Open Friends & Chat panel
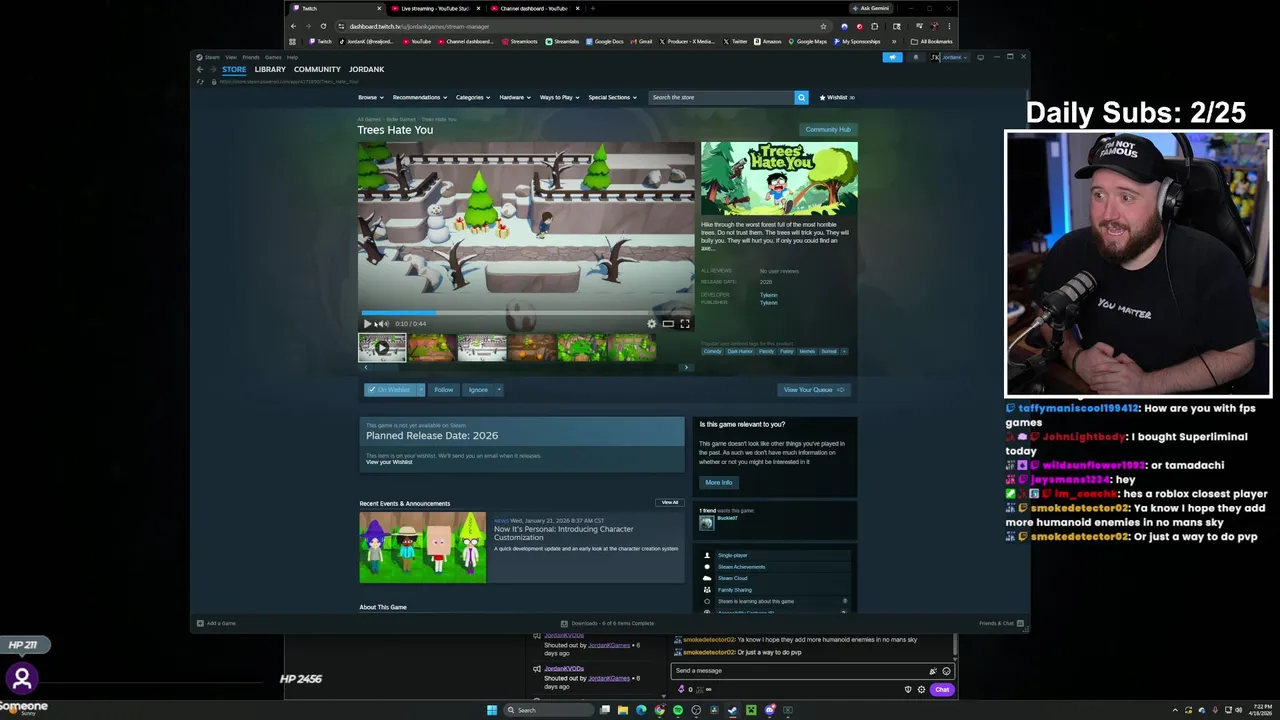The width and height of the screenshot is (1280, 720). [1000, 623]
